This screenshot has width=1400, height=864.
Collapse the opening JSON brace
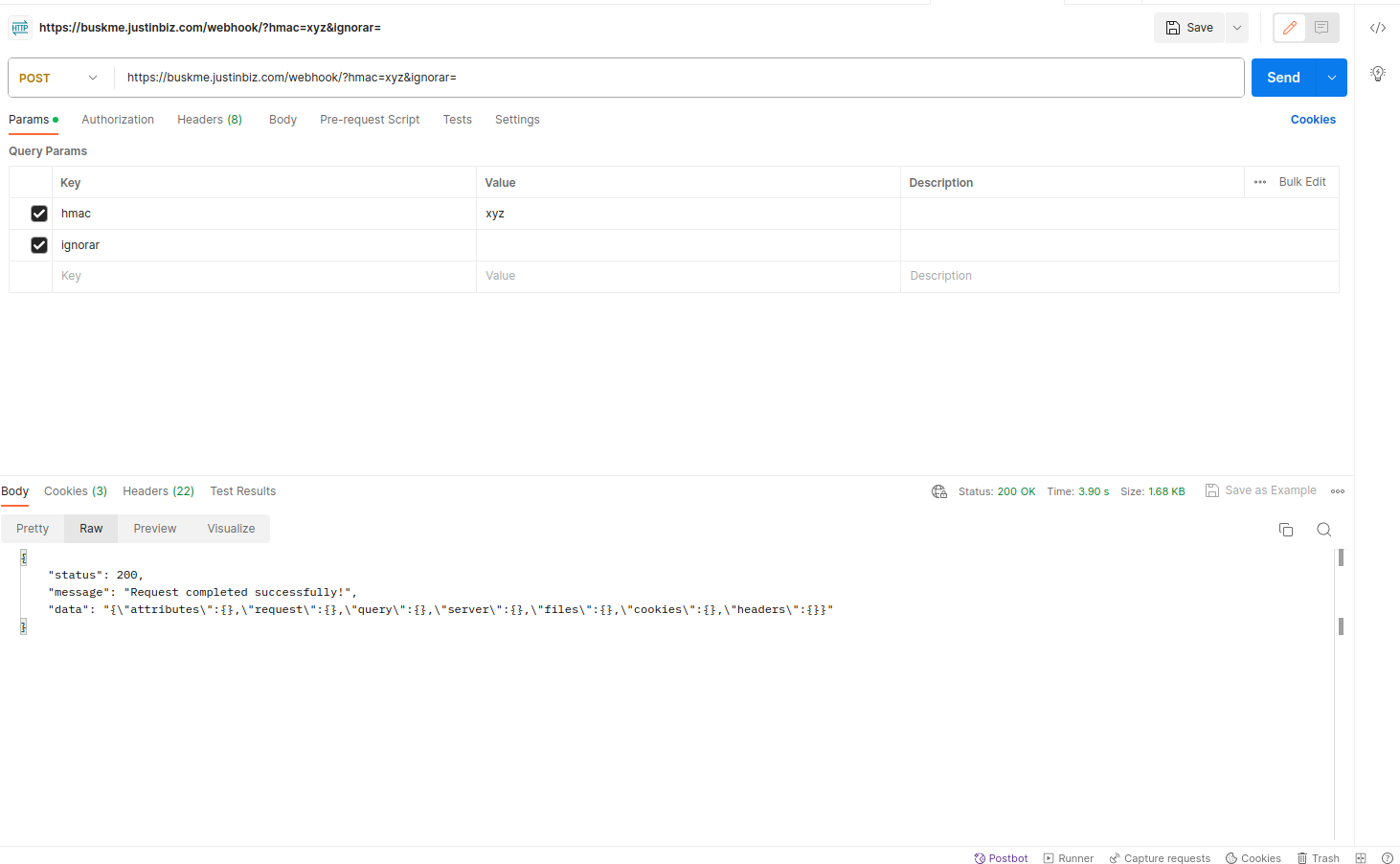[x=24, y=557]
